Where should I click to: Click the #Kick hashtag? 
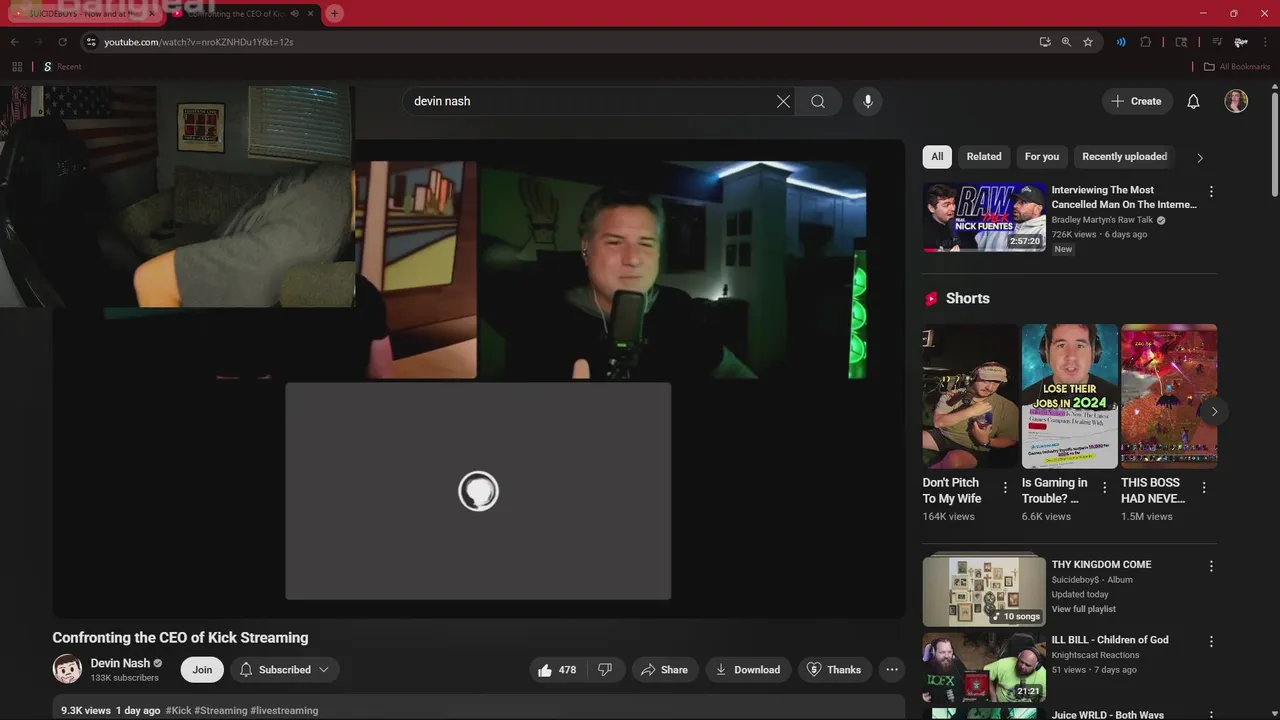[178, 711]
